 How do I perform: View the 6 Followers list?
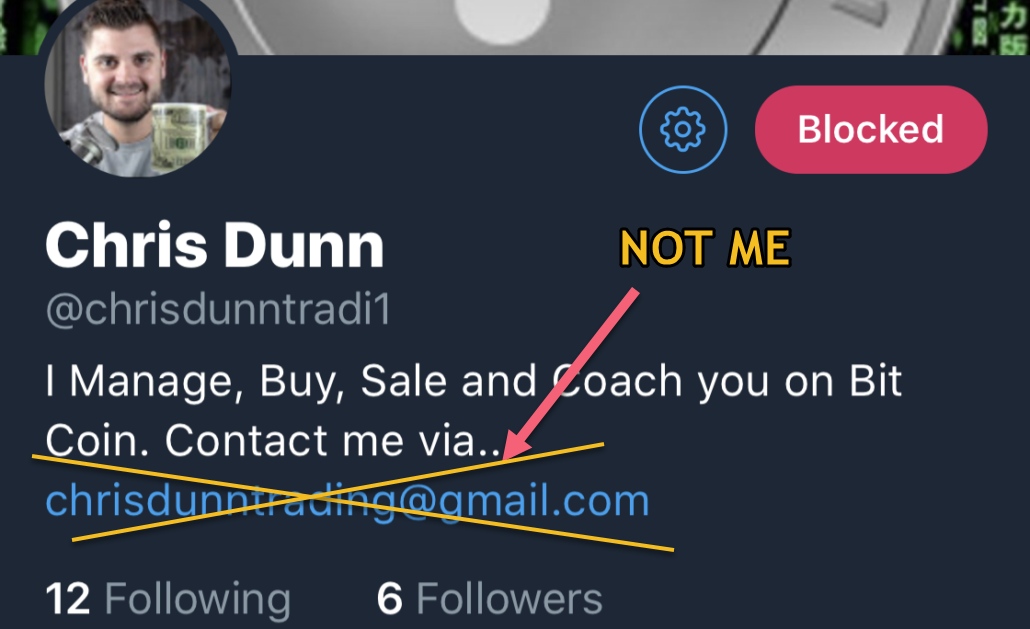pyautogui.click(x=489, y=598)
